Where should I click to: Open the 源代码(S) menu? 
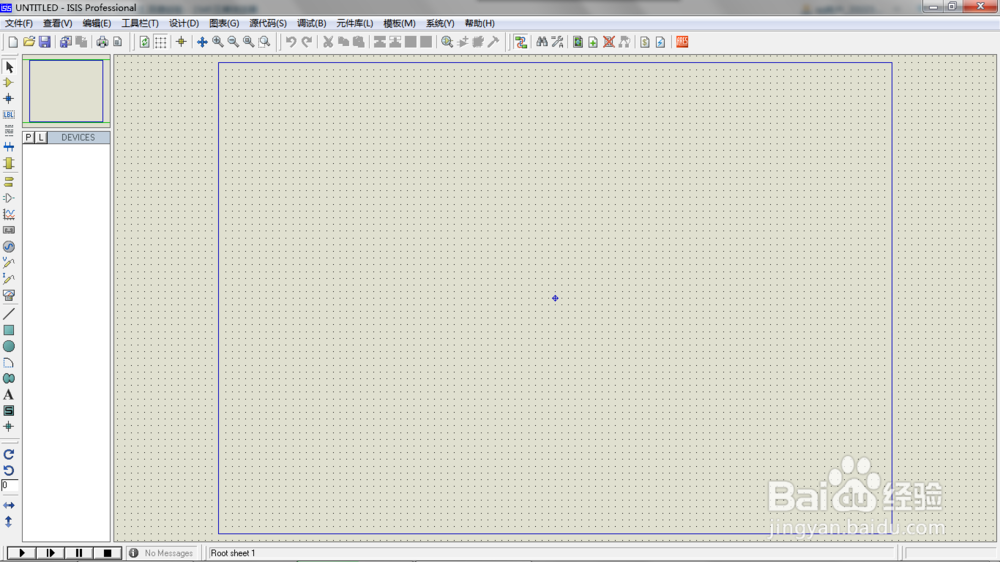pos(268,23)
